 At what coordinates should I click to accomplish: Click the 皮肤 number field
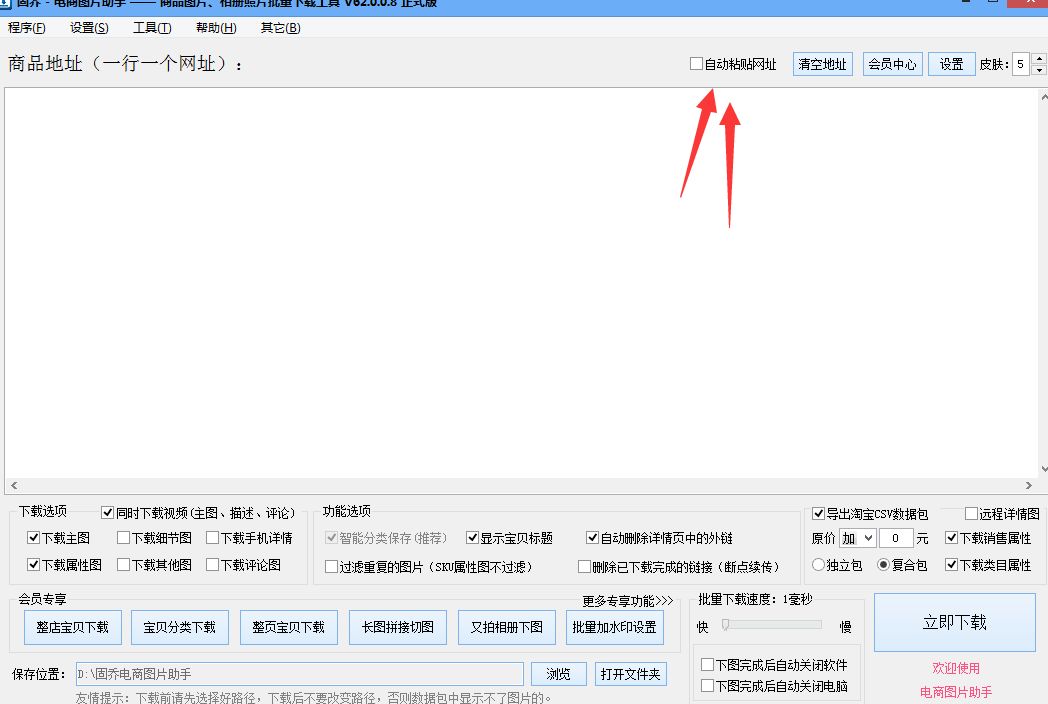click(x=1021, y=64)
